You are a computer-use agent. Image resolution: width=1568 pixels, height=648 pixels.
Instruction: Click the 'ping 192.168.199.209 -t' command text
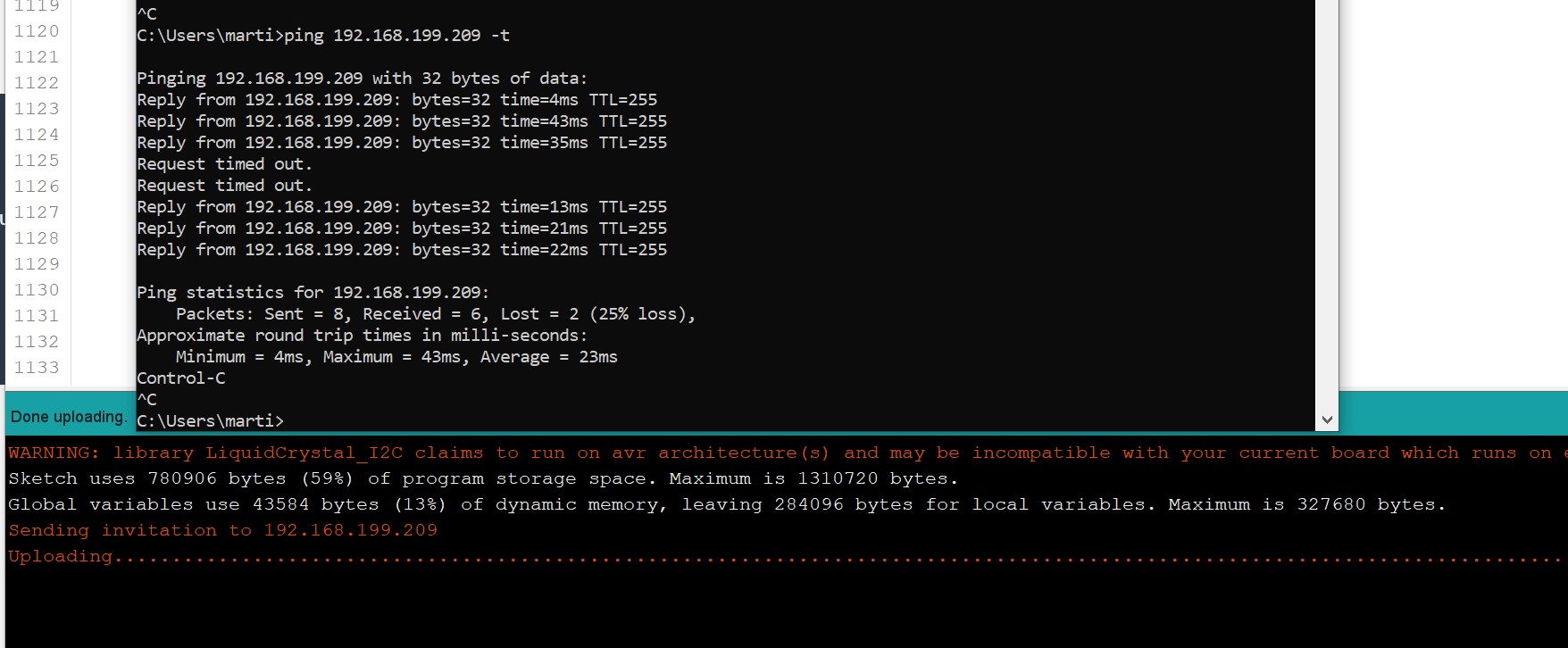click(x=396, y=36)
